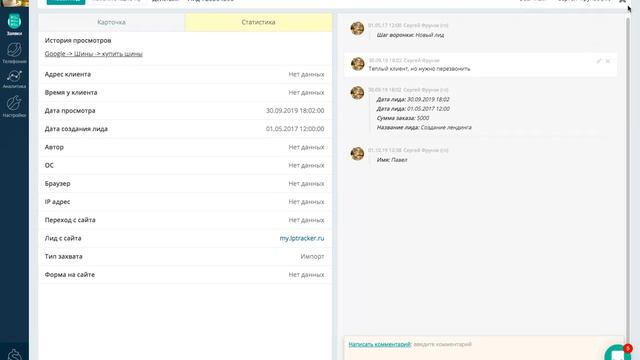This screenshot has width=640, height=360.
Task: Click avatar next to 'Сумма заказа: 5000' entry
Action: point(357,92)
